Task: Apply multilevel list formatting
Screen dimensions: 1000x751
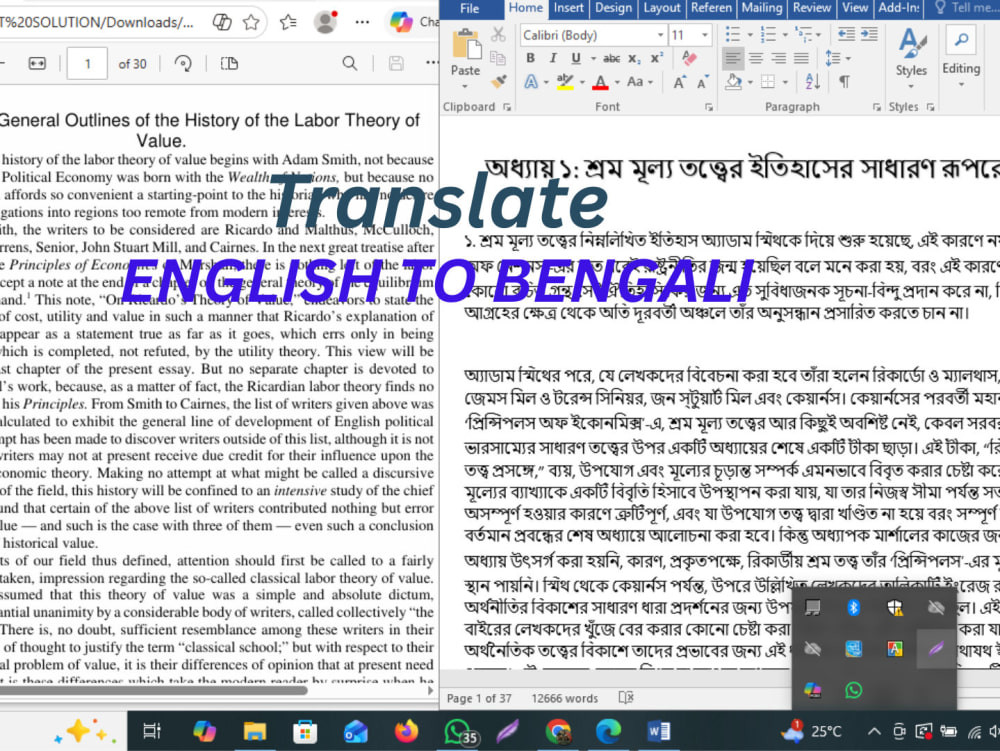Action: pos(804,34)
